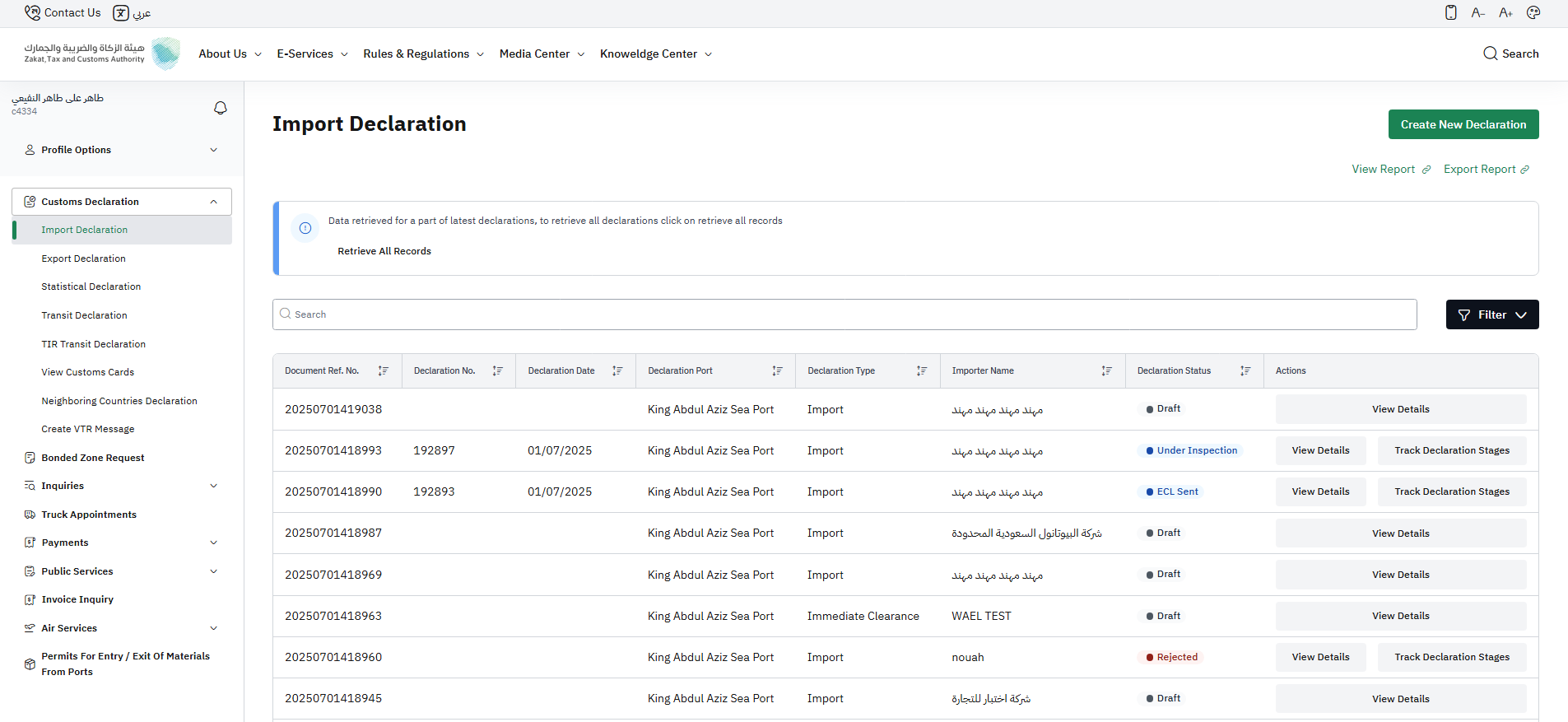Screen dimensions: 1568x722
Task: Expand the Payments section
Action: tap(122, 543)
